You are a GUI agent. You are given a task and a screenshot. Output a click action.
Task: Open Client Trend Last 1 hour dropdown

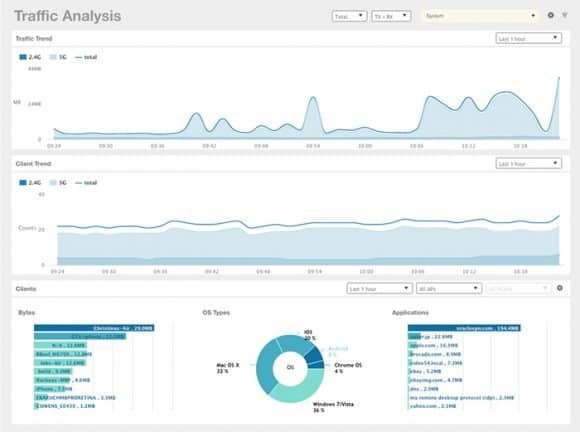[528, 163]
